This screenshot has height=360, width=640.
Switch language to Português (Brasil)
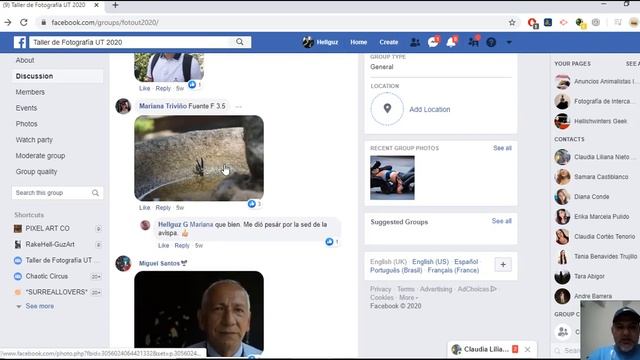tap(396, 270)
